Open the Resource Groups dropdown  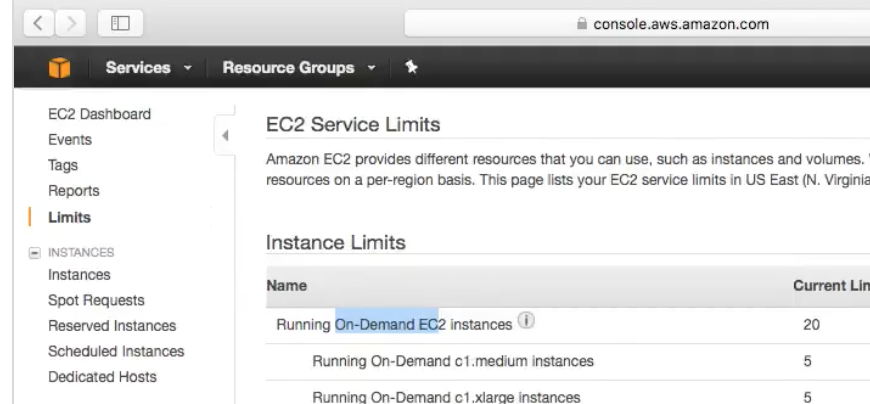point(299,68)
